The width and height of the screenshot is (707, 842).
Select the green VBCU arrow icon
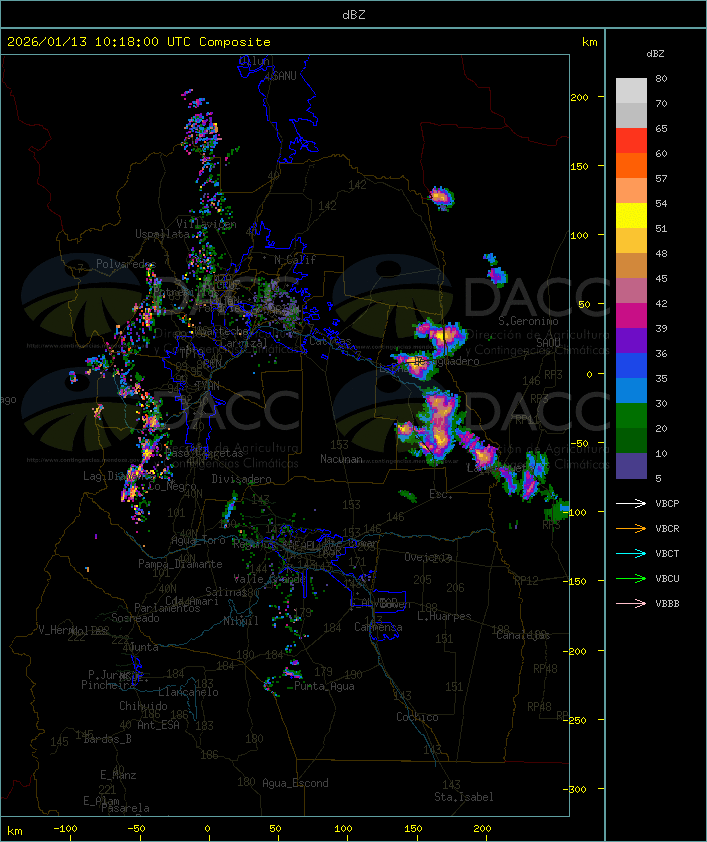[632, 579]
